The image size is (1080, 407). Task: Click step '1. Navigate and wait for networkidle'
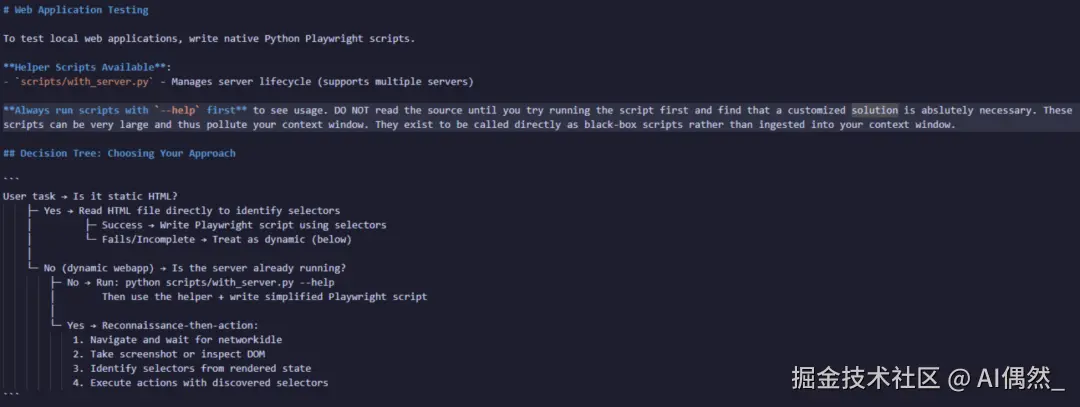coord(177,340)
